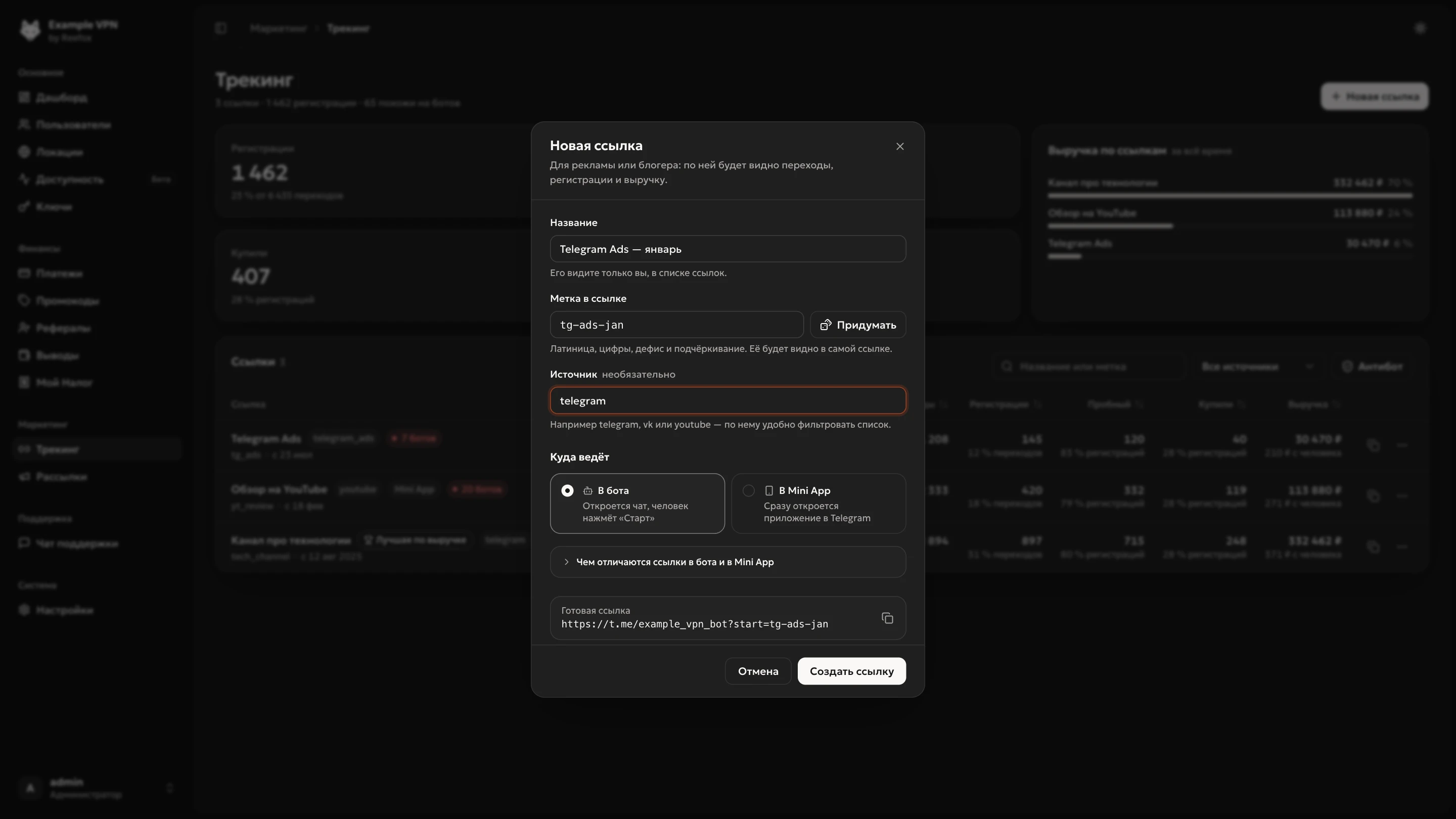Click the Источник field containing telegram
The width and height of the screenshot is (1456, 819).
pyautogui.click(x=728, y=401)
